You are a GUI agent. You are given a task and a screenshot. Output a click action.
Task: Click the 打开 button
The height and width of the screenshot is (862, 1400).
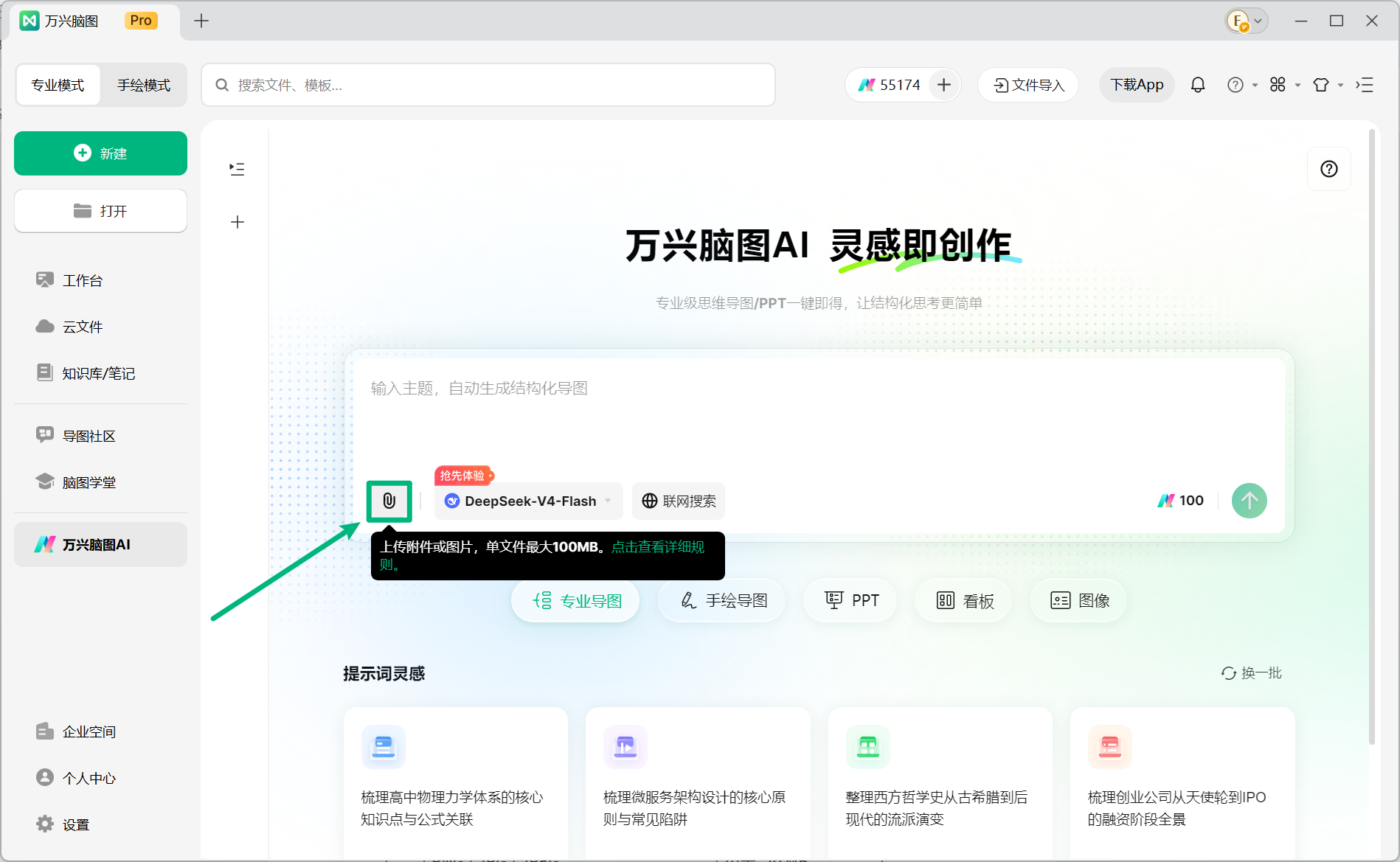tap(100, 211)
